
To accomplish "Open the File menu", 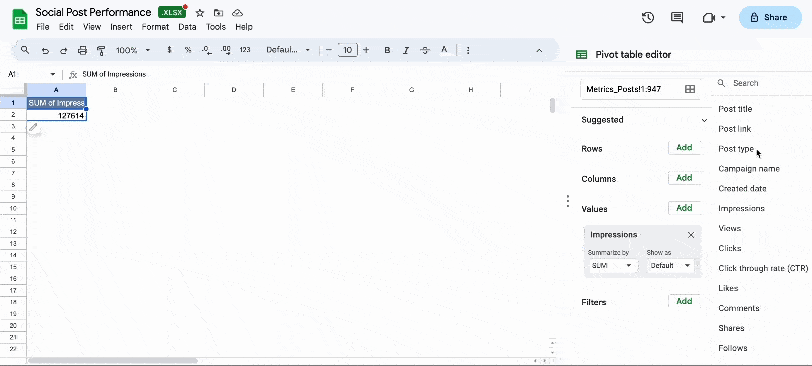I will 42,27.
